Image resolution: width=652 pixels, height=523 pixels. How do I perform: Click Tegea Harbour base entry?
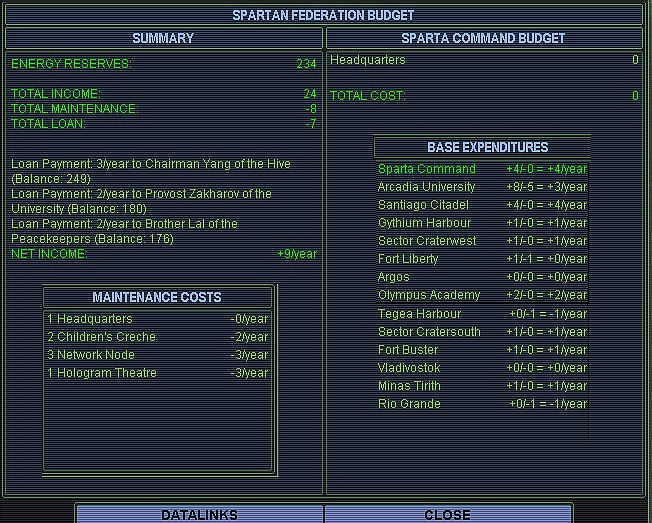tap(482, 314)
